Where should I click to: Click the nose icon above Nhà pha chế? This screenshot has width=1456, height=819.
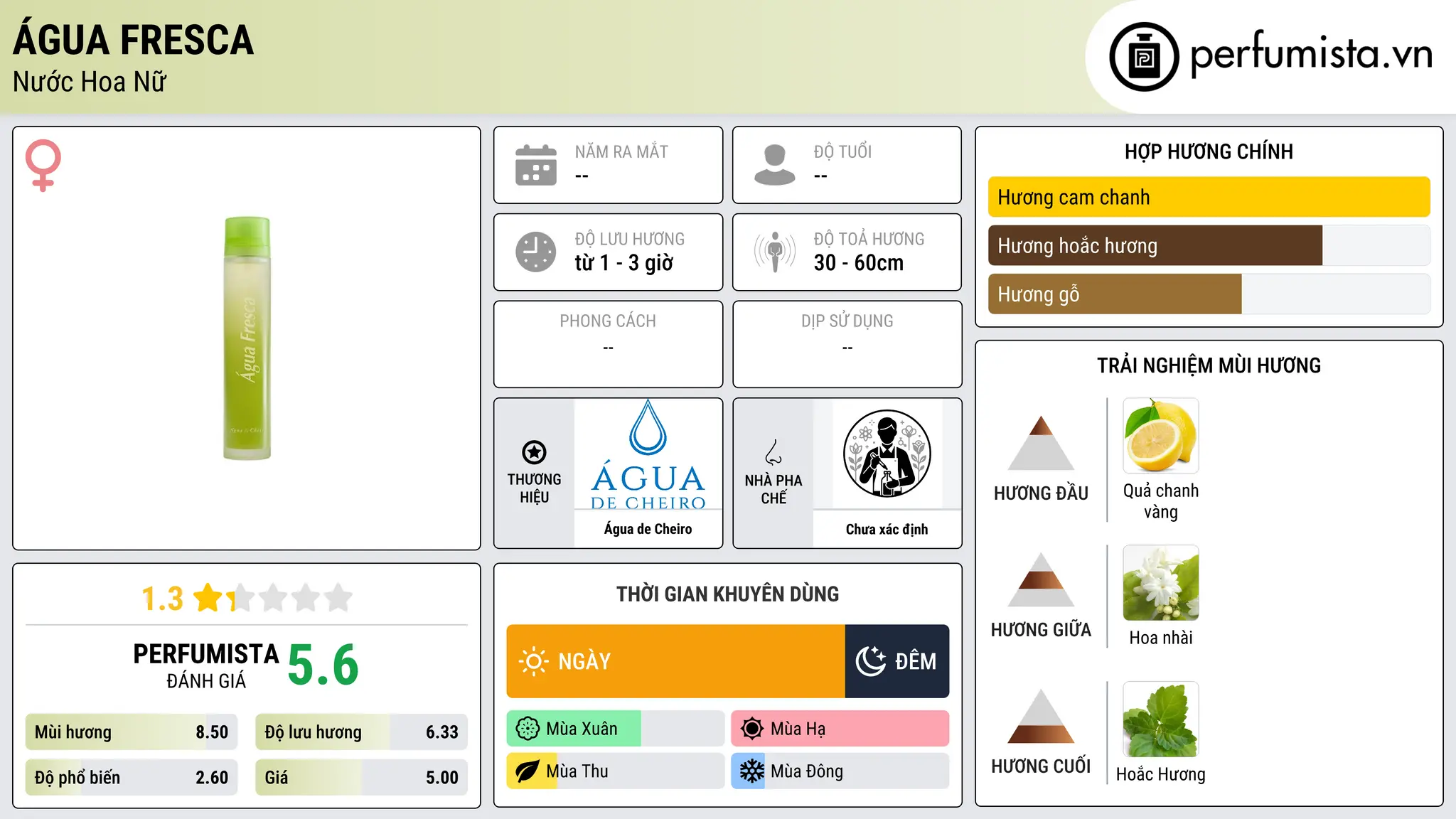[773, 452]
